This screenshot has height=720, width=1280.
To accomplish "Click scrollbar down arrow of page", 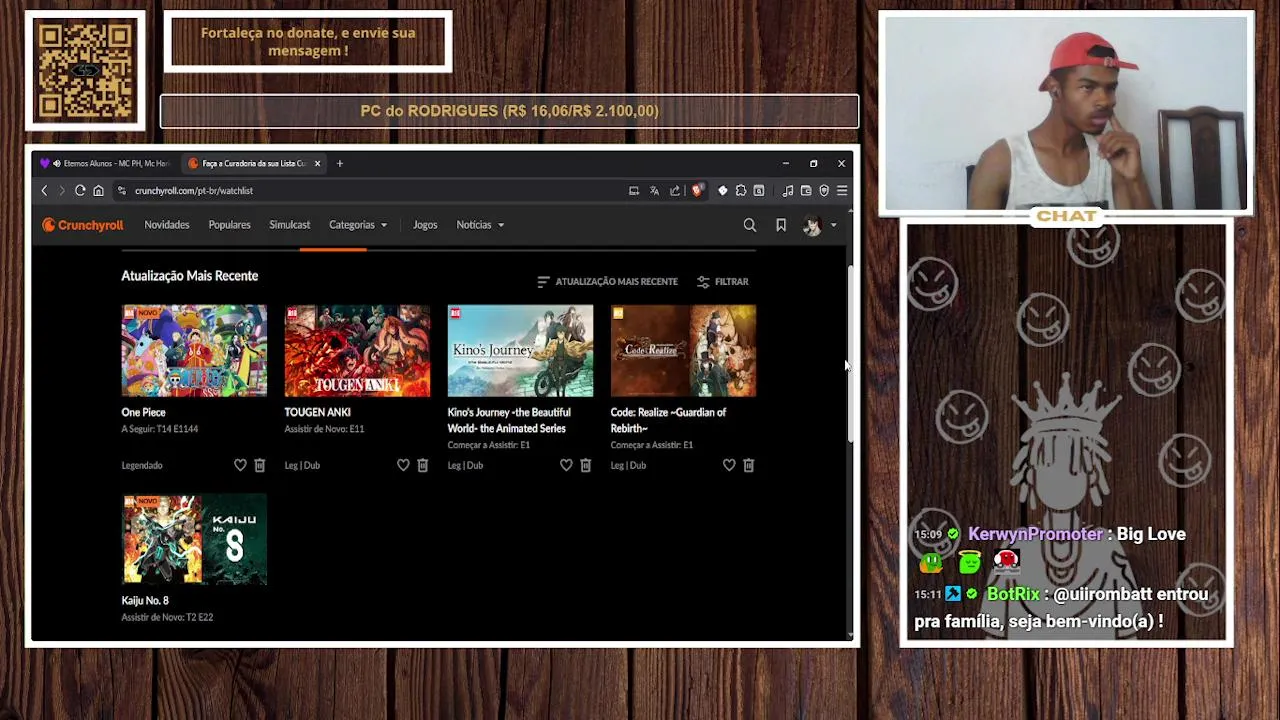I will 851,634.
